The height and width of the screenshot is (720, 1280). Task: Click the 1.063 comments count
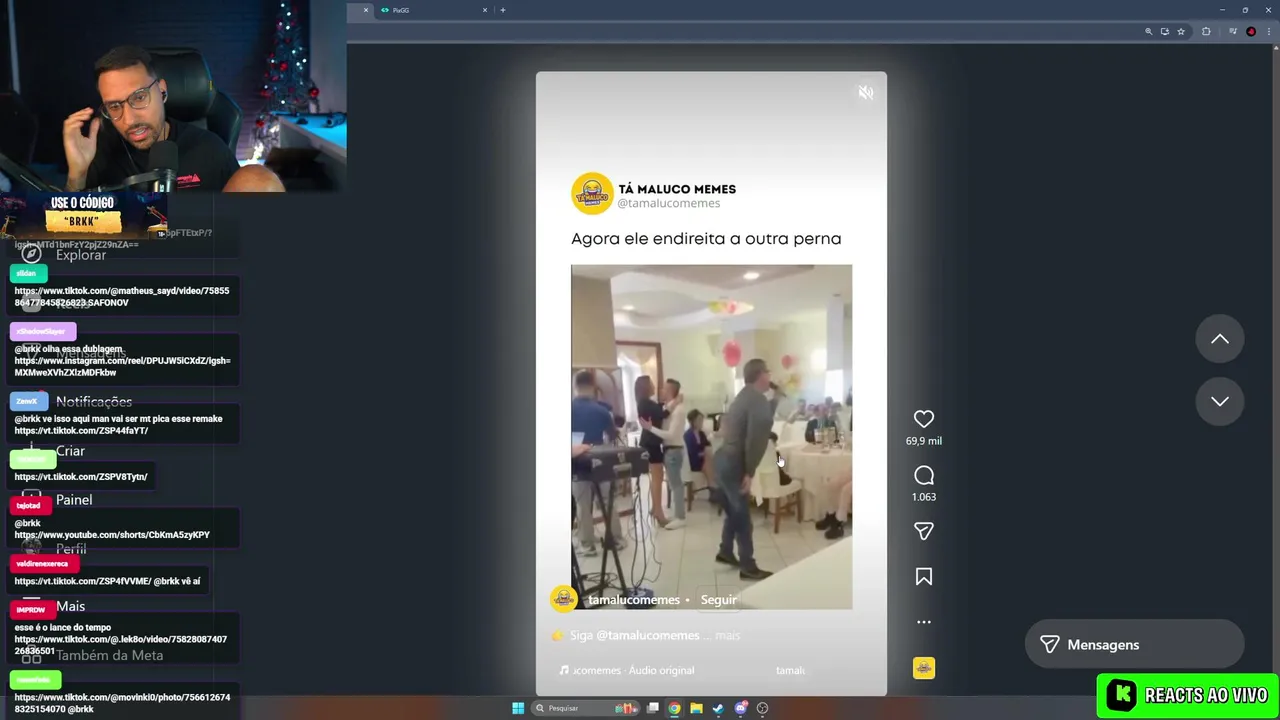click(924, 497)
